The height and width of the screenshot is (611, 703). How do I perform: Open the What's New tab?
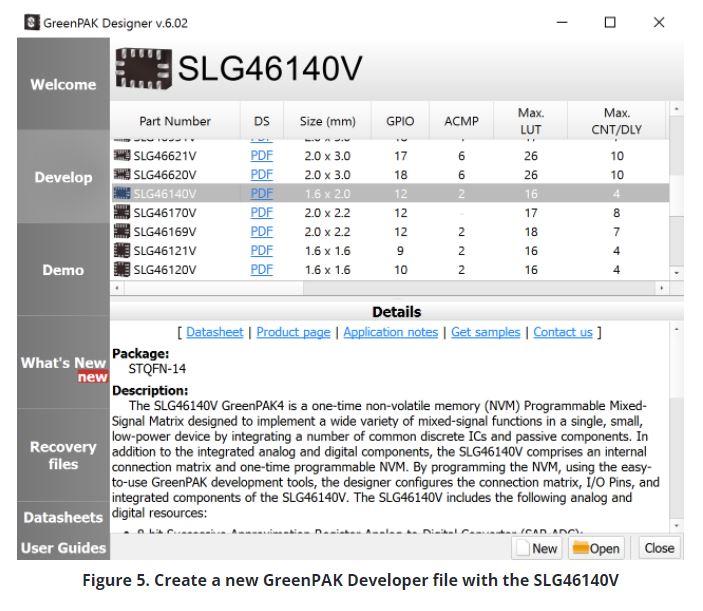pos(63,363)
